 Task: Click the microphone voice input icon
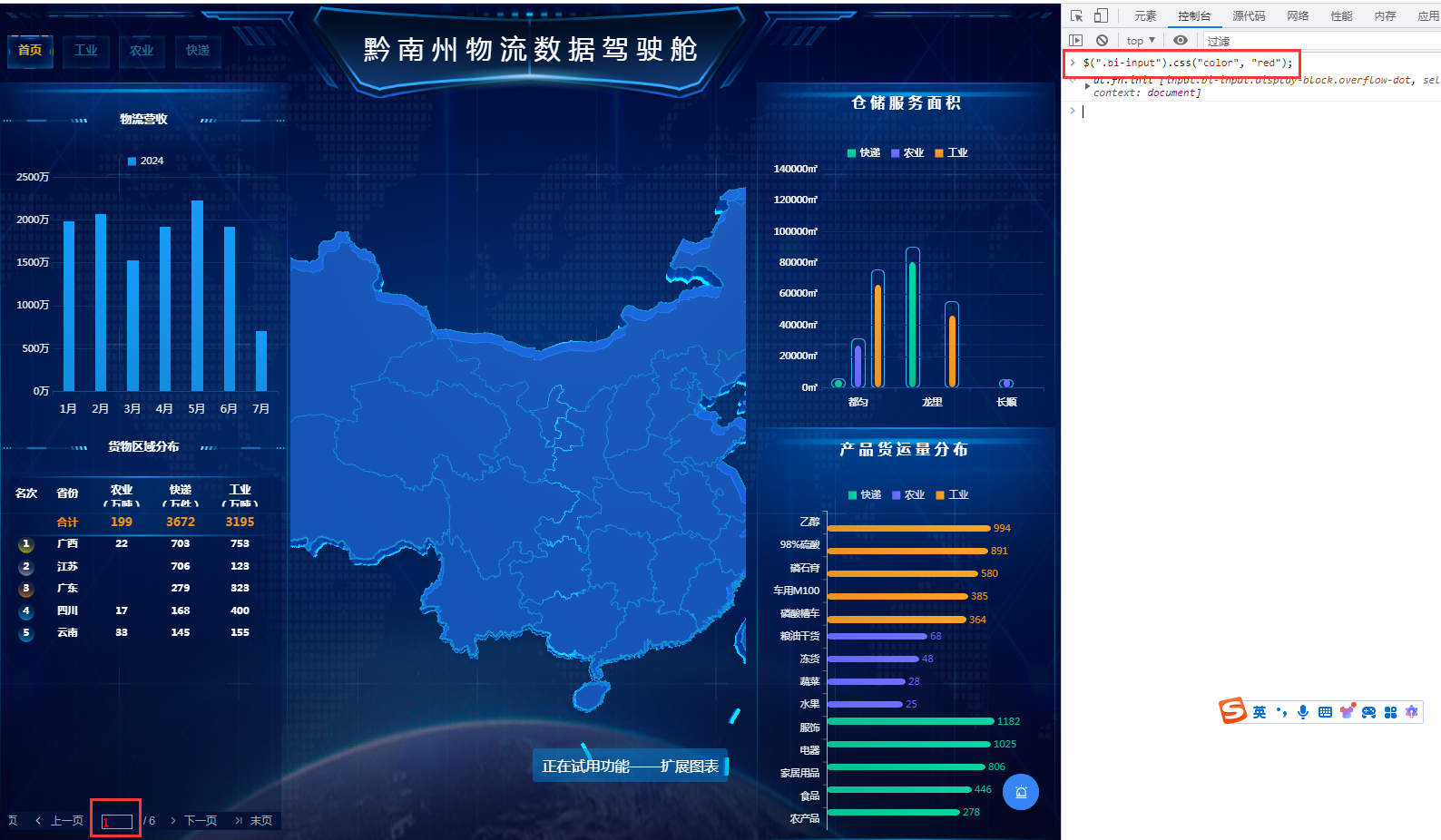pos(1303,712)
